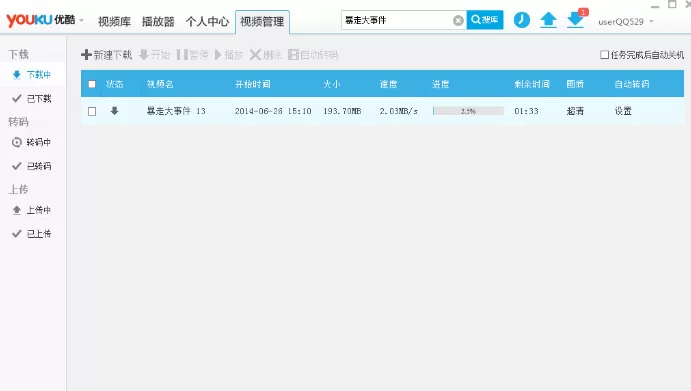This screenshot has width=691, height=391.
Task: Click the 暂停 toolbar button
Action: 192,55
